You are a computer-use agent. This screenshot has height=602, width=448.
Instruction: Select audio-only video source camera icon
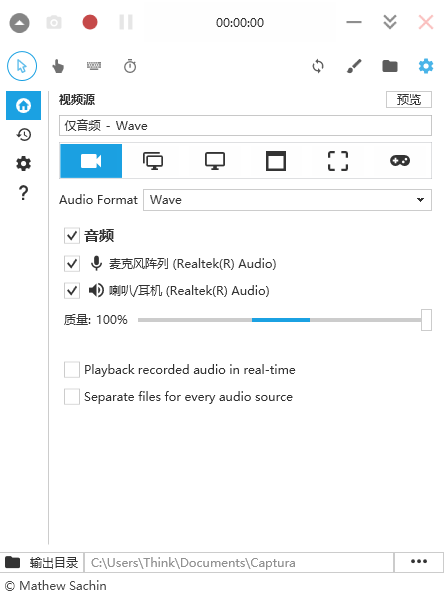pos(91,161)
